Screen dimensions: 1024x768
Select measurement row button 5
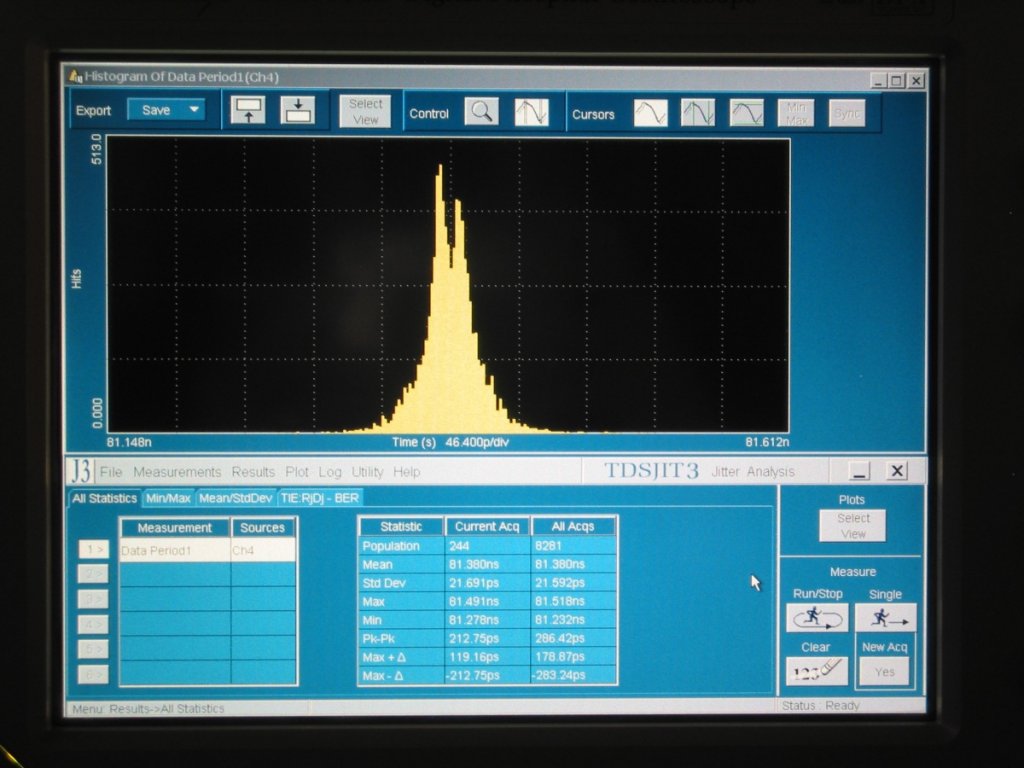coord(93,649)
